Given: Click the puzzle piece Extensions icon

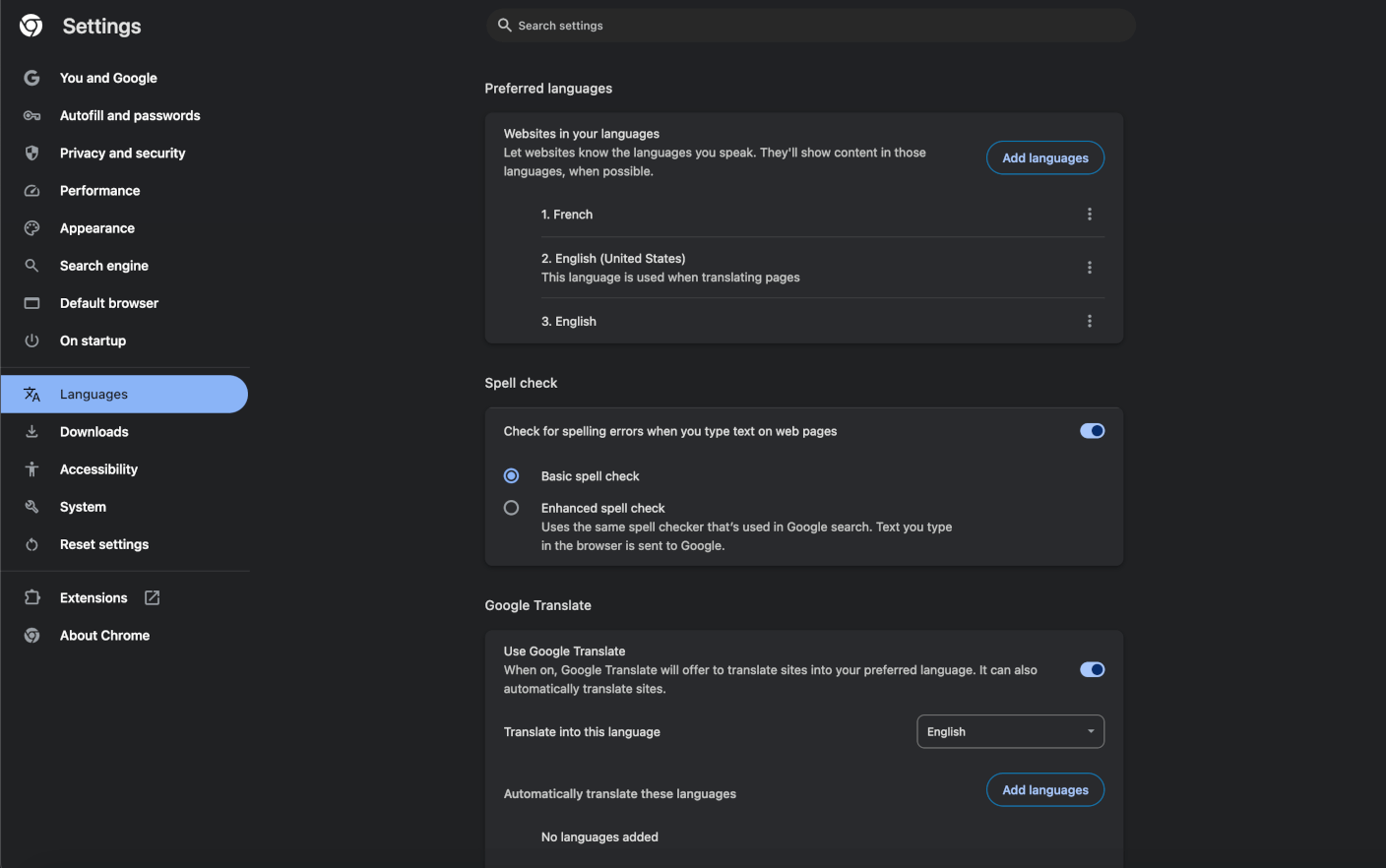Looking at the screenshot, I should (31, 597).
